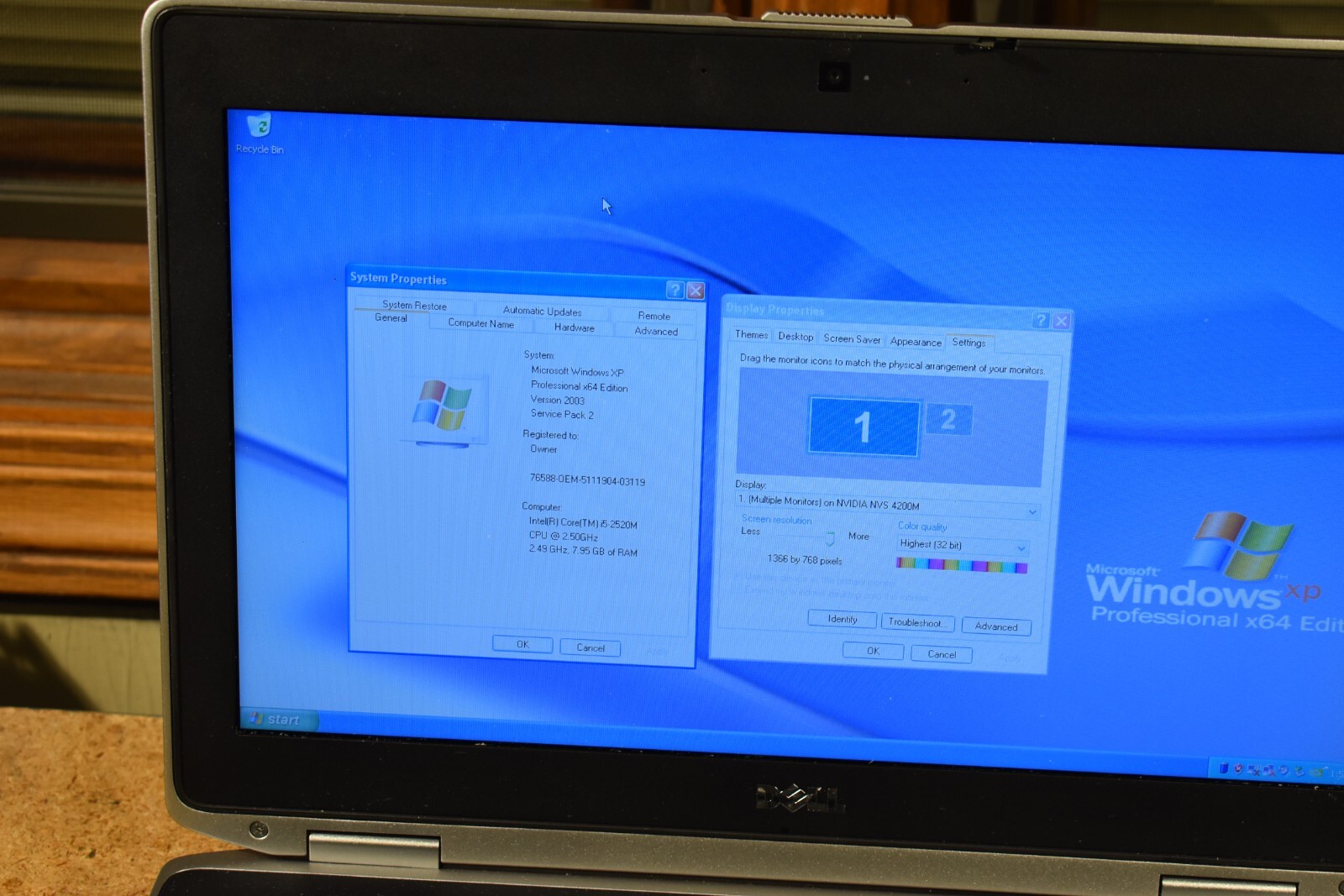This screenshot has height=896, width=1344.
Task: Click the NVIDIA settings tray icon
Action: [x=1318, y=772]
